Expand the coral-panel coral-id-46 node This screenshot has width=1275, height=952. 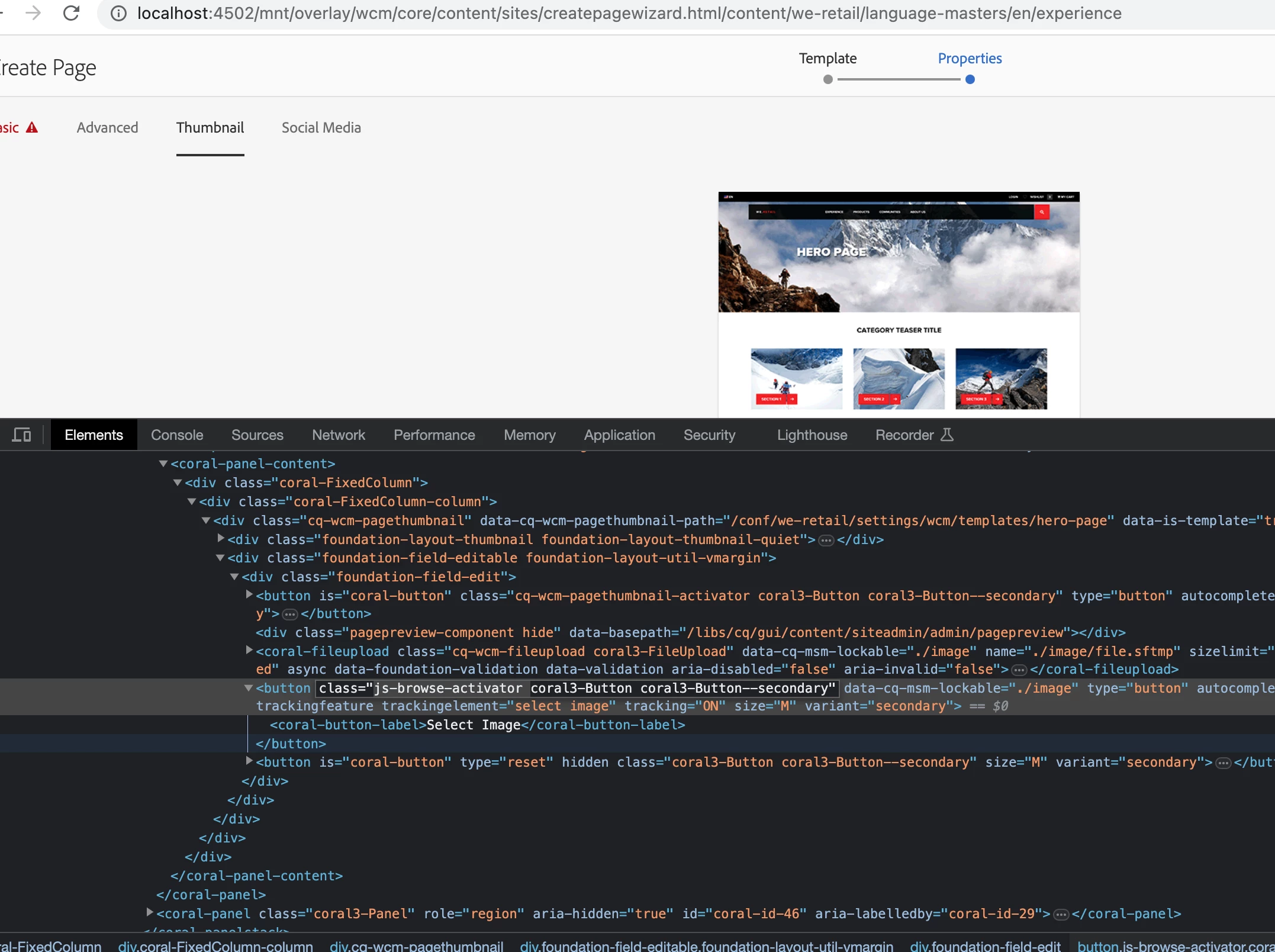(150, 913)
